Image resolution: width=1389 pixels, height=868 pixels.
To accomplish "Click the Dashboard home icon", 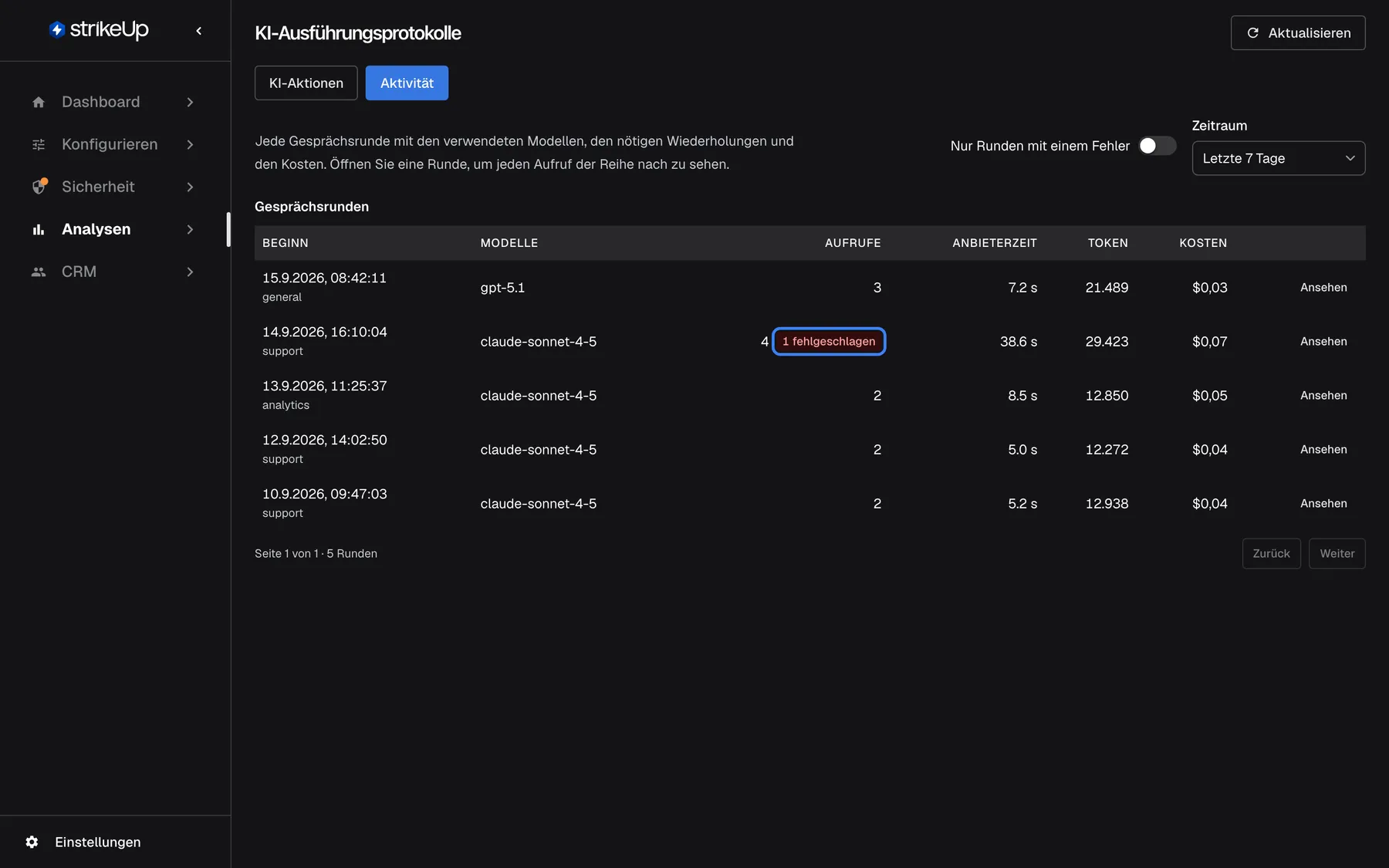I will coord(39,102).
